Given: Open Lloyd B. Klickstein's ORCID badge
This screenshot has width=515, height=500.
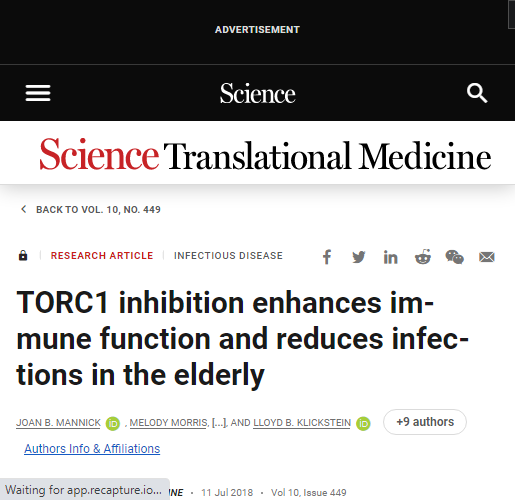Looking at the screenshot, I should [x=363, y=423].
